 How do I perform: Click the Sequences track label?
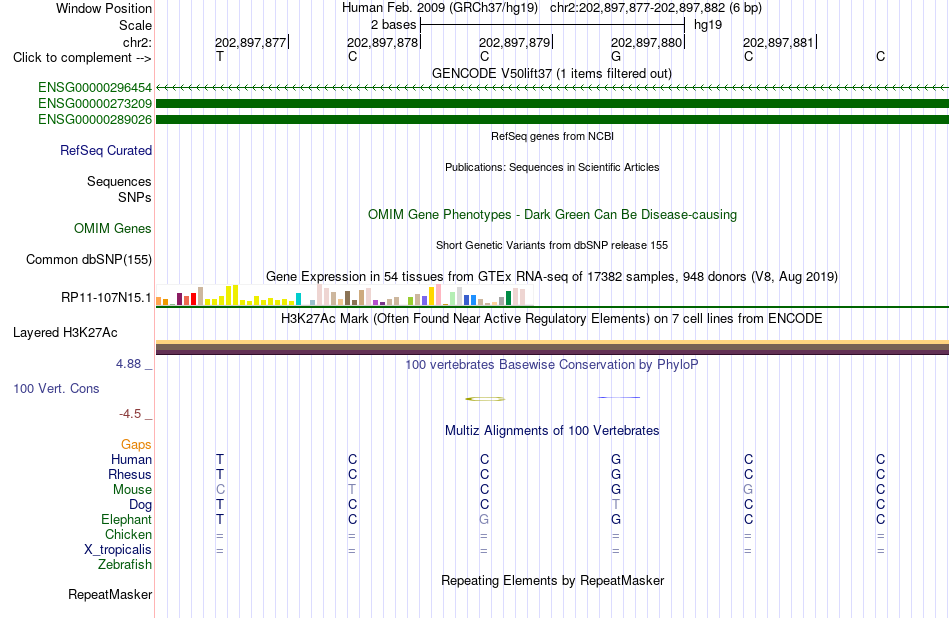(x=119, y=181)
